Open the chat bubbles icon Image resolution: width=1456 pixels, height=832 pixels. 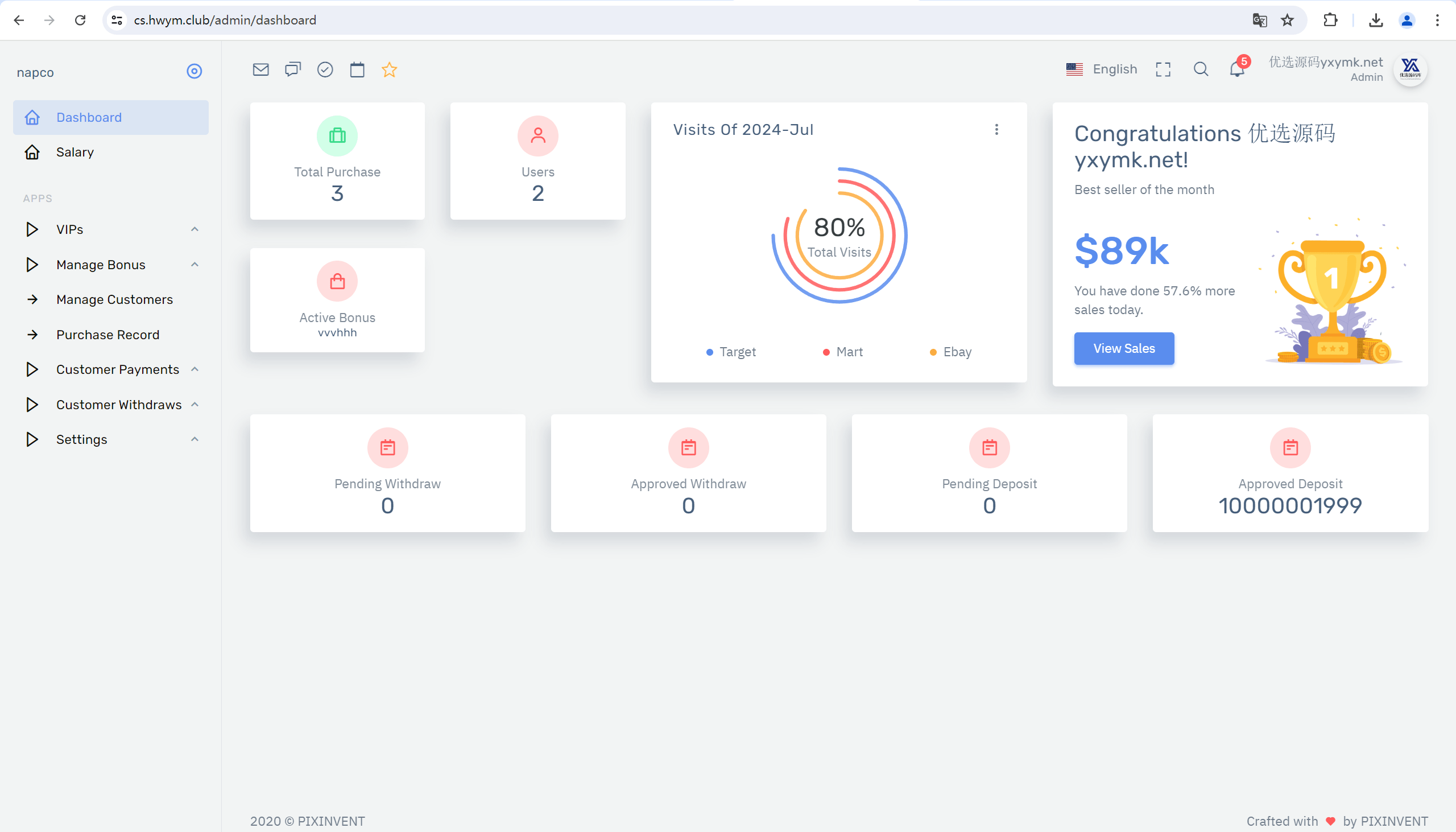[x=293, y=70]
